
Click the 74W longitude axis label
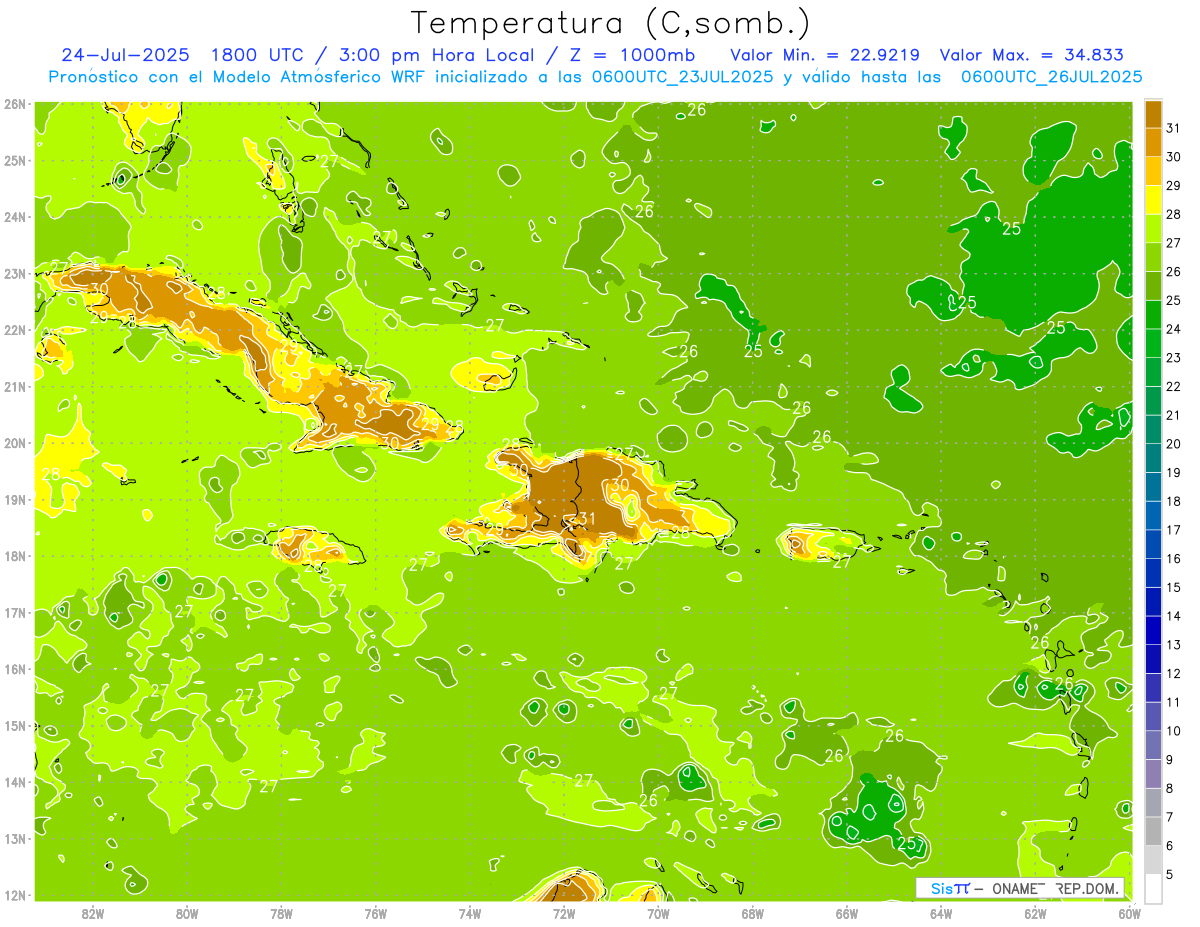[x=469, y=912]
